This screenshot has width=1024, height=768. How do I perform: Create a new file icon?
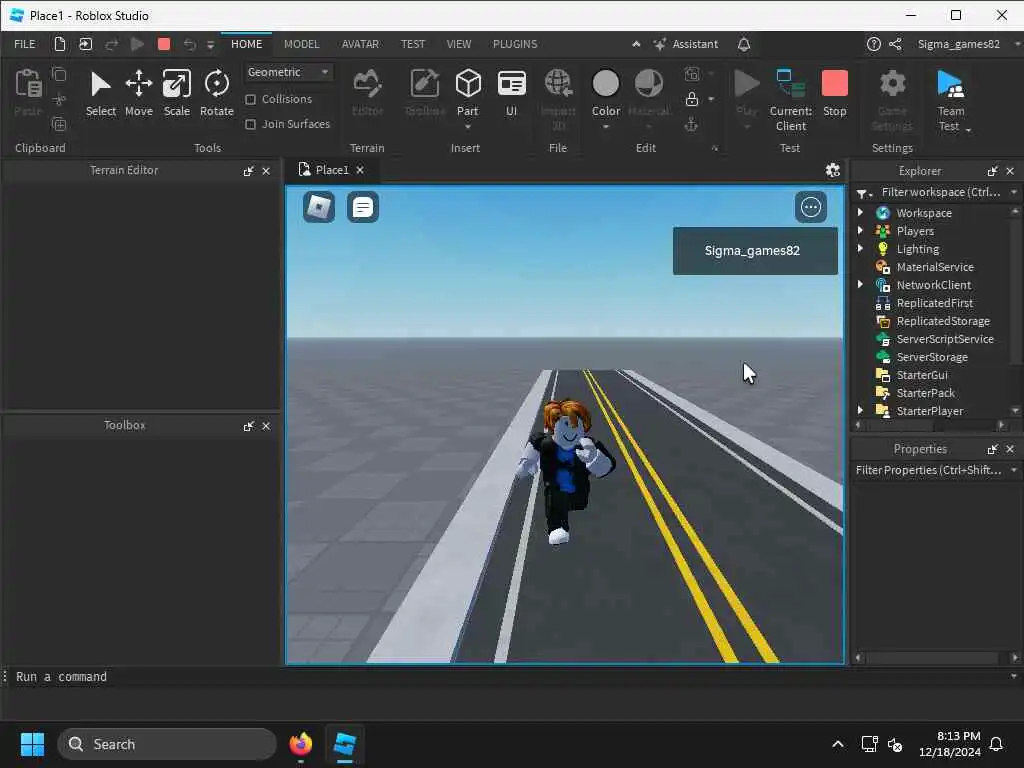59,44
